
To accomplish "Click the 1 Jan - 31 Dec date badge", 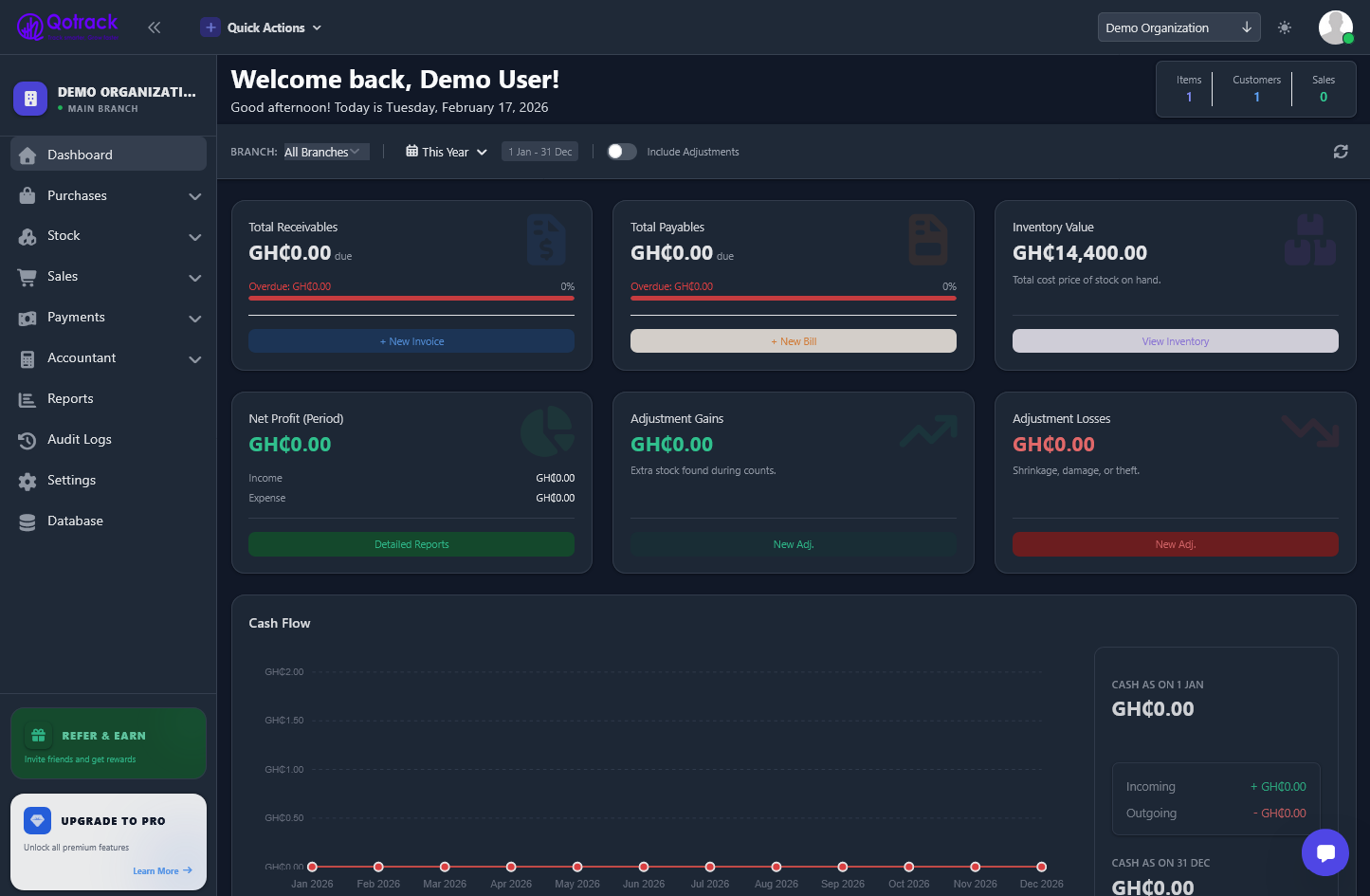I will tap(540, 152).
